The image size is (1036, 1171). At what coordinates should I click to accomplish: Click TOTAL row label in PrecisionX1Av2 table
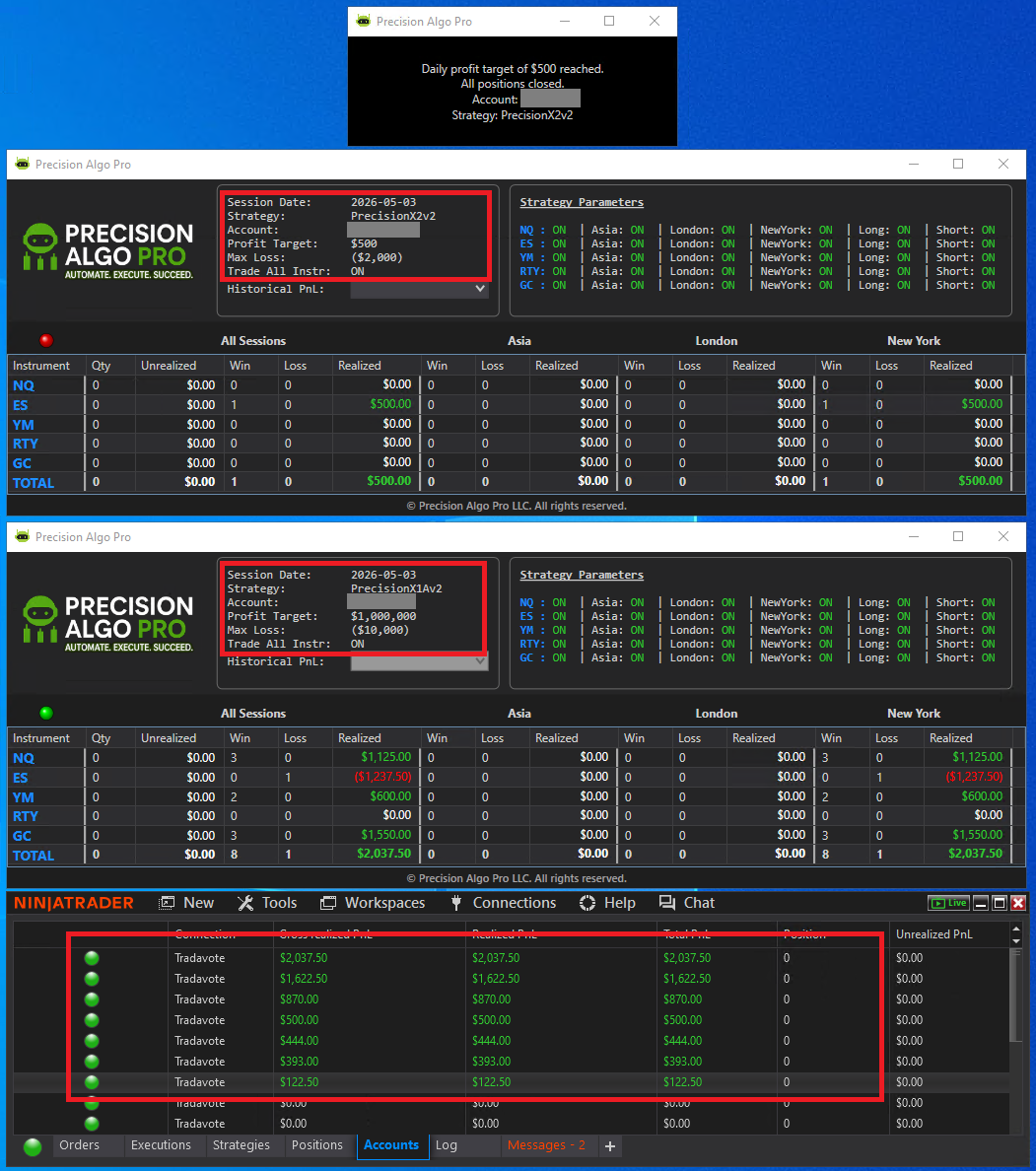click(33, 856)
